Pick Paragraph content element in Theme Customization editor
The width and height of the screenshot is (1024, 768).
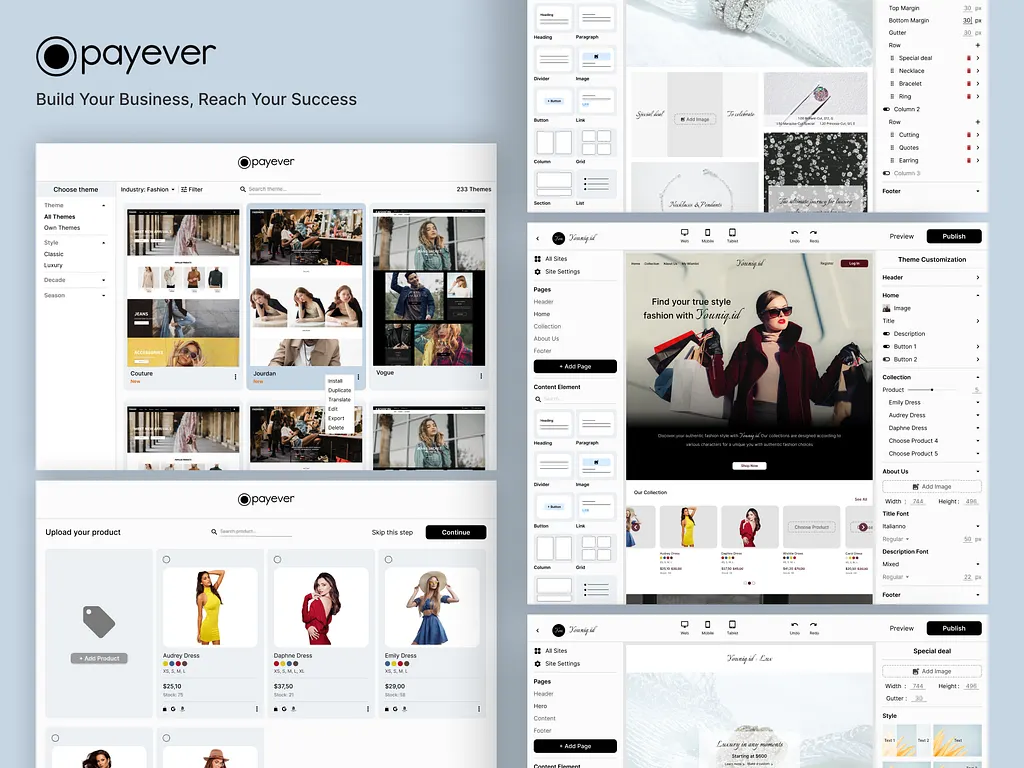[596, 424]
